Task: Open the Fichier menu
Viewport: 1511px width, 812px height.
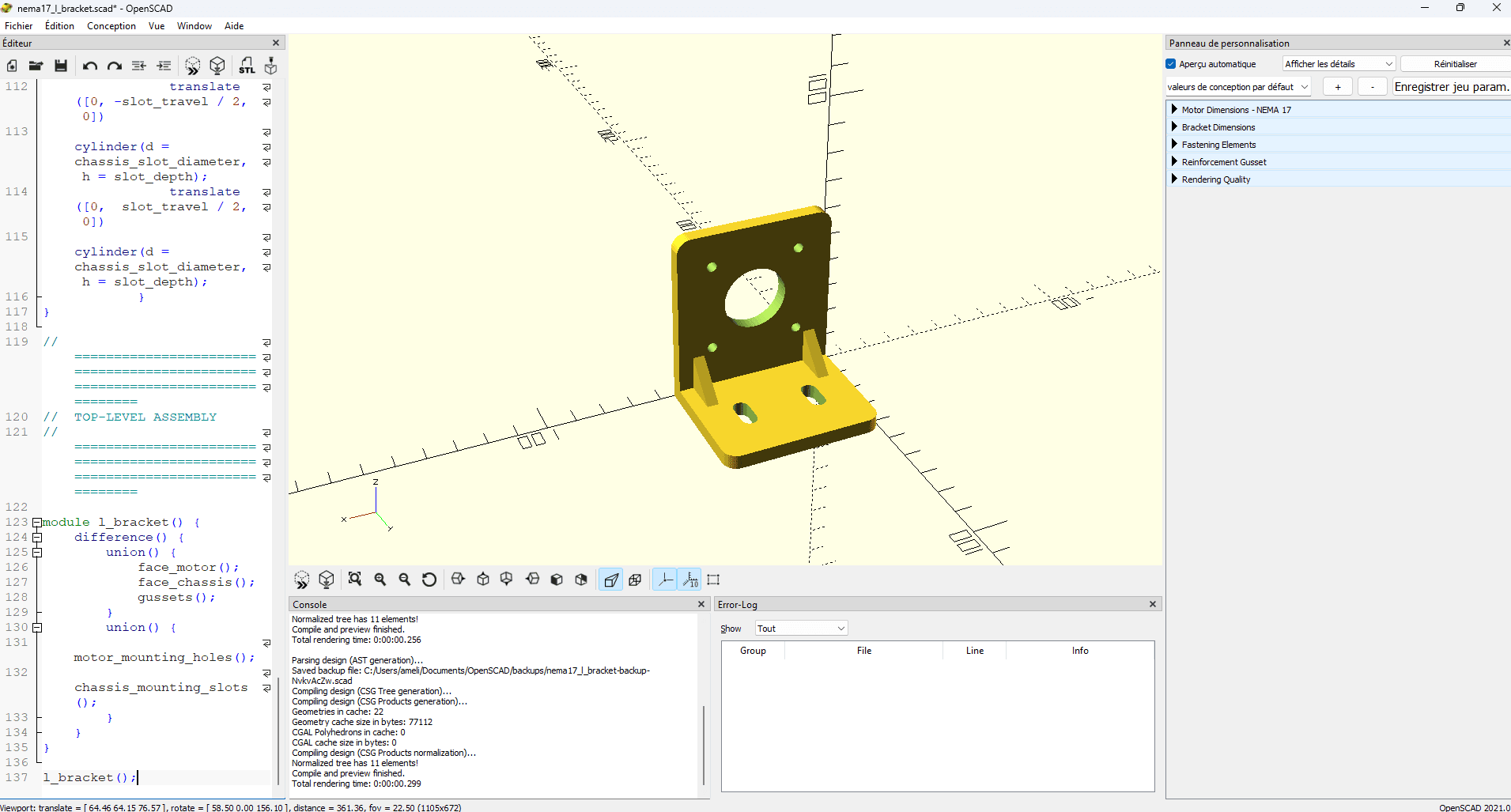Action: pyautogui.click(x=19, y=26)
